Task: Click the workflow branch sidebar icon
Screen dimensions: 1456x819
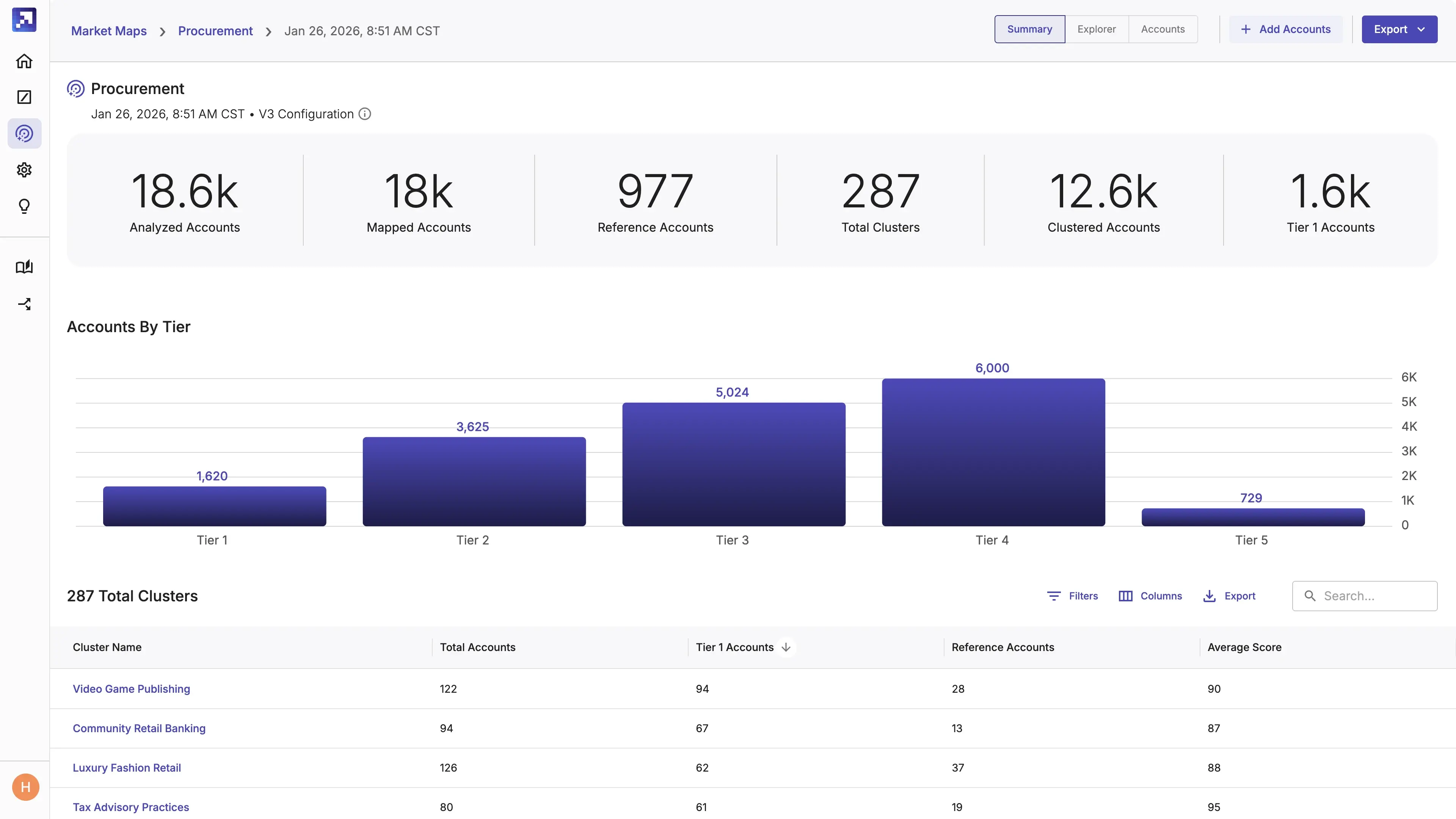Action: click(24, 304)
